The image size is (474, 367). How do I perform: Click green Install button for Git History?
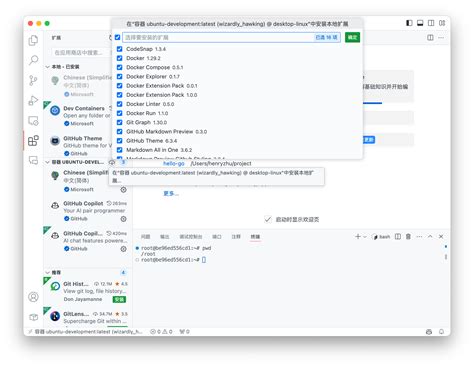click(119, 299)
